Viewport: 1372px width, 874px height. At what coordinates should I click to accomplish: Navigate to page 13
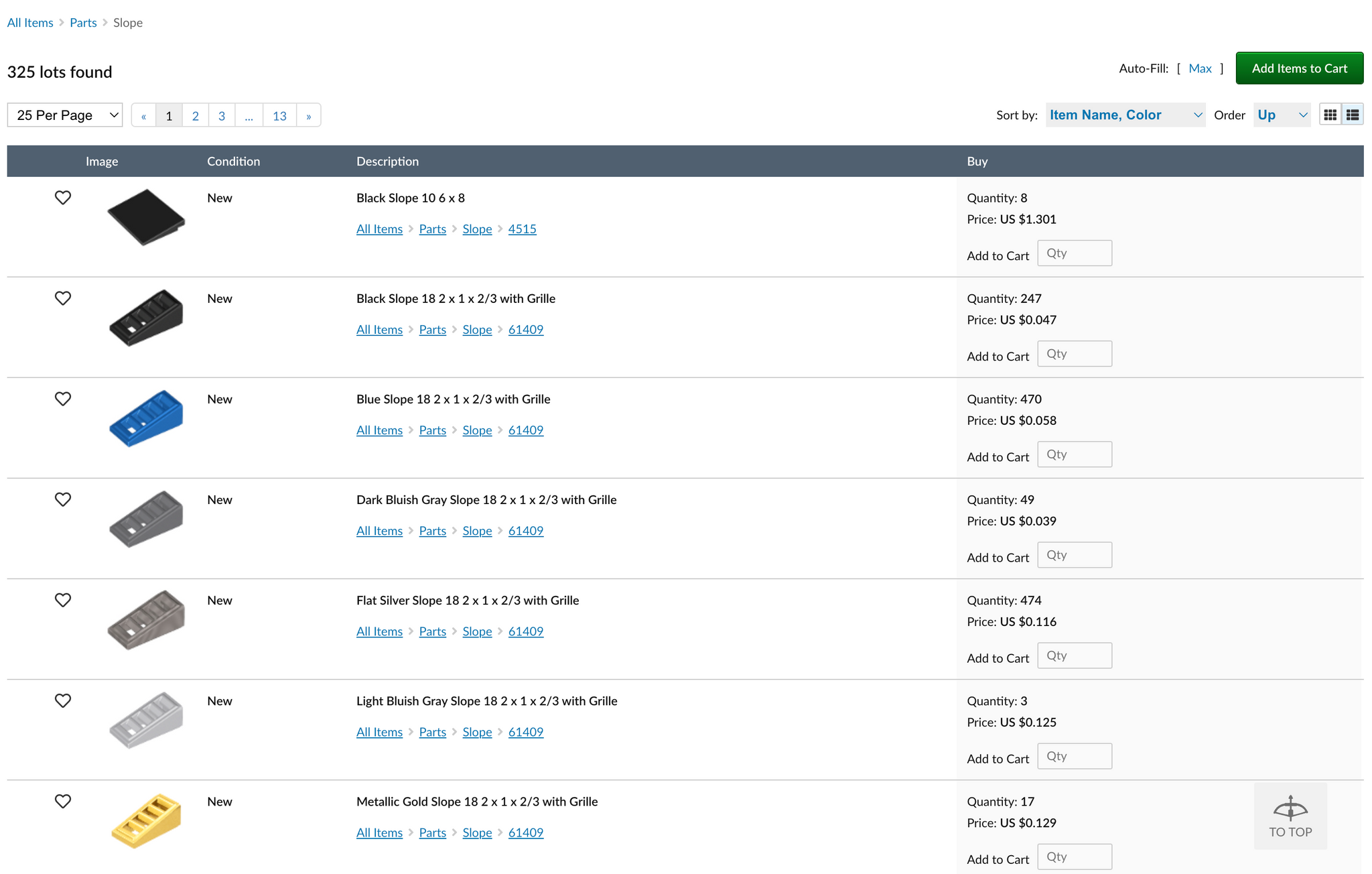278,115
